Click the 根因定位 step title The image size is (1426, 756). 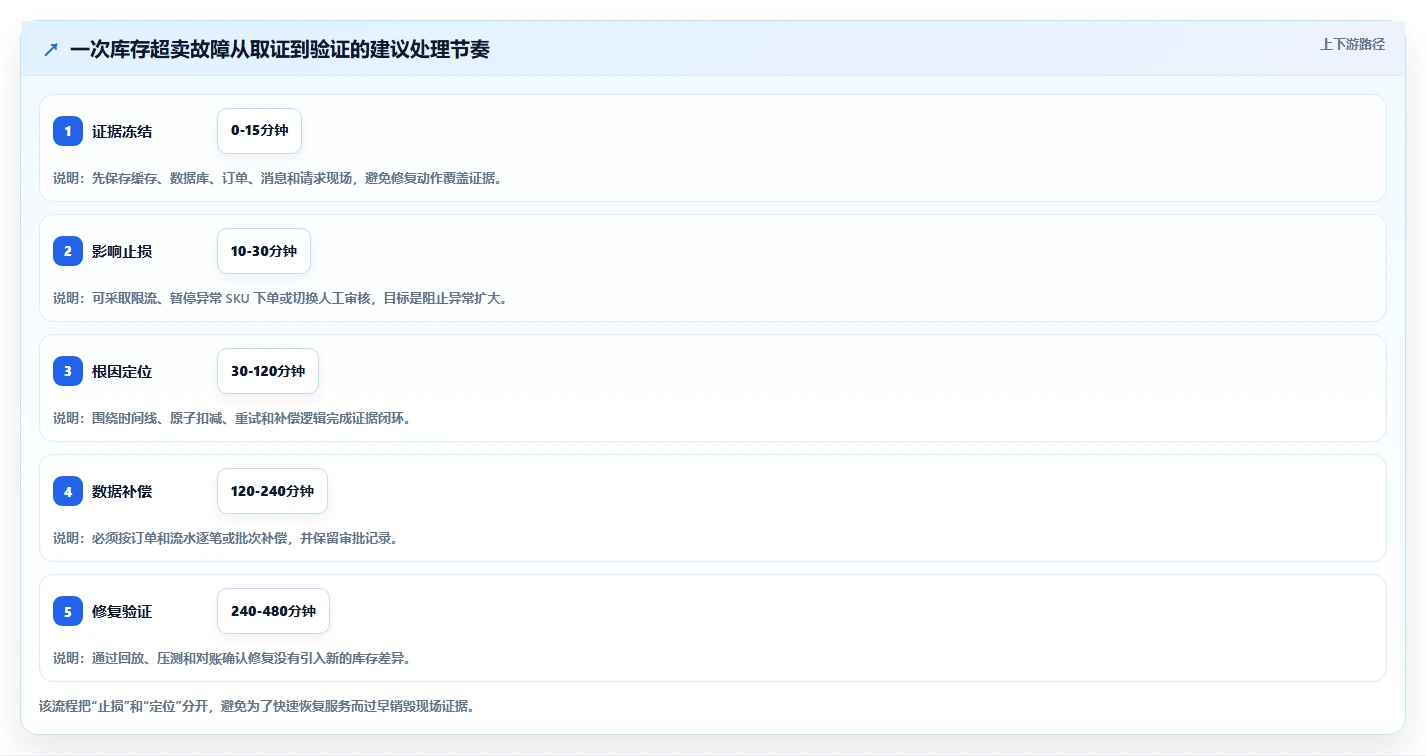coord(122,371)
